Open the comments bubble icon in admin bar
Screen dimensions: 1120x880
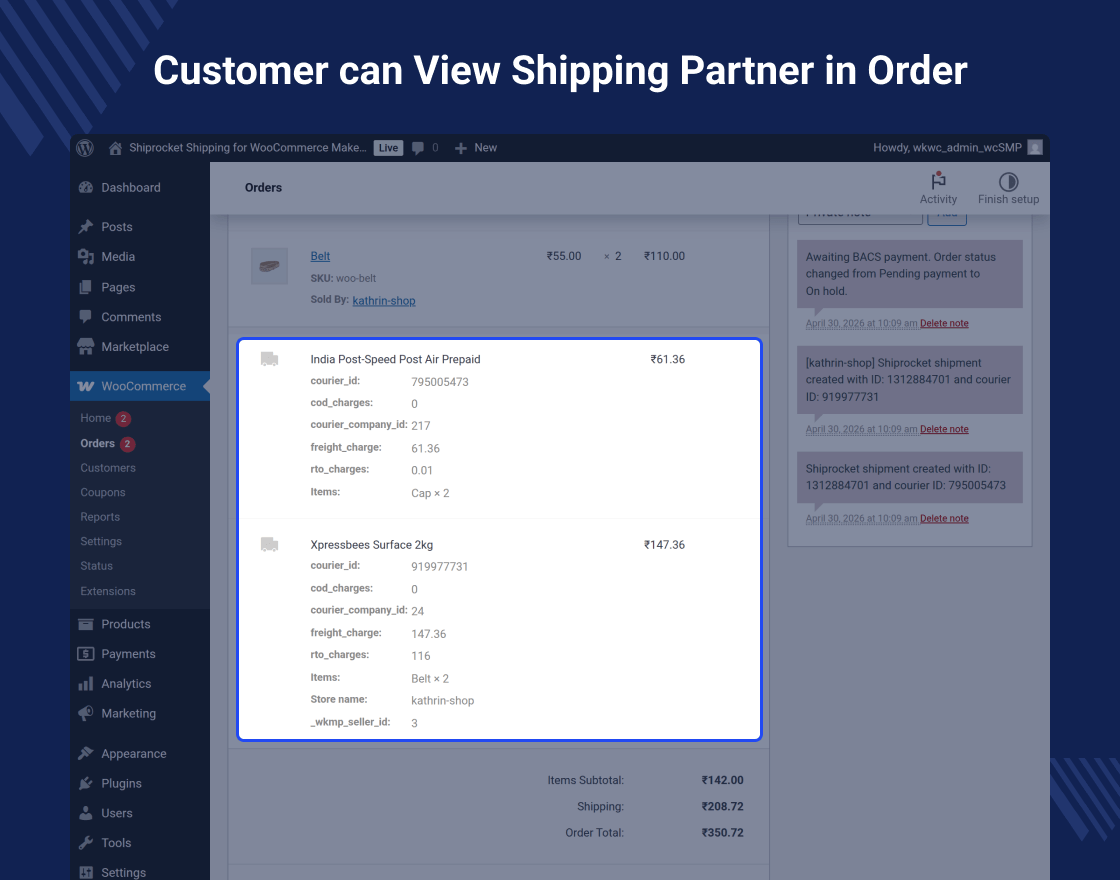click(x=418, y=148)
